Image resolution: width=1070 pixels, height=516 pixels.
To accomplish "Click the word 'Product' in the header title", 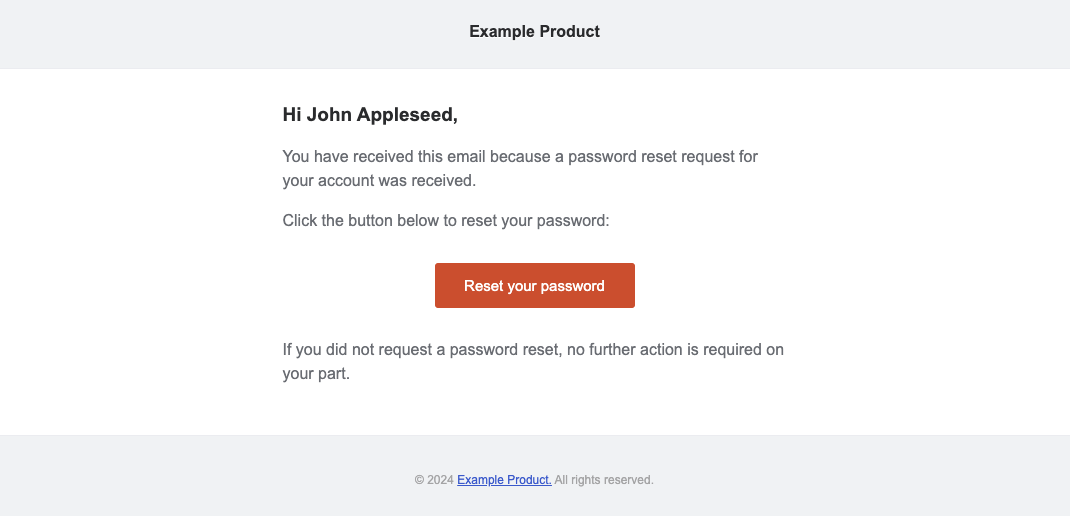I will (570, 32).
